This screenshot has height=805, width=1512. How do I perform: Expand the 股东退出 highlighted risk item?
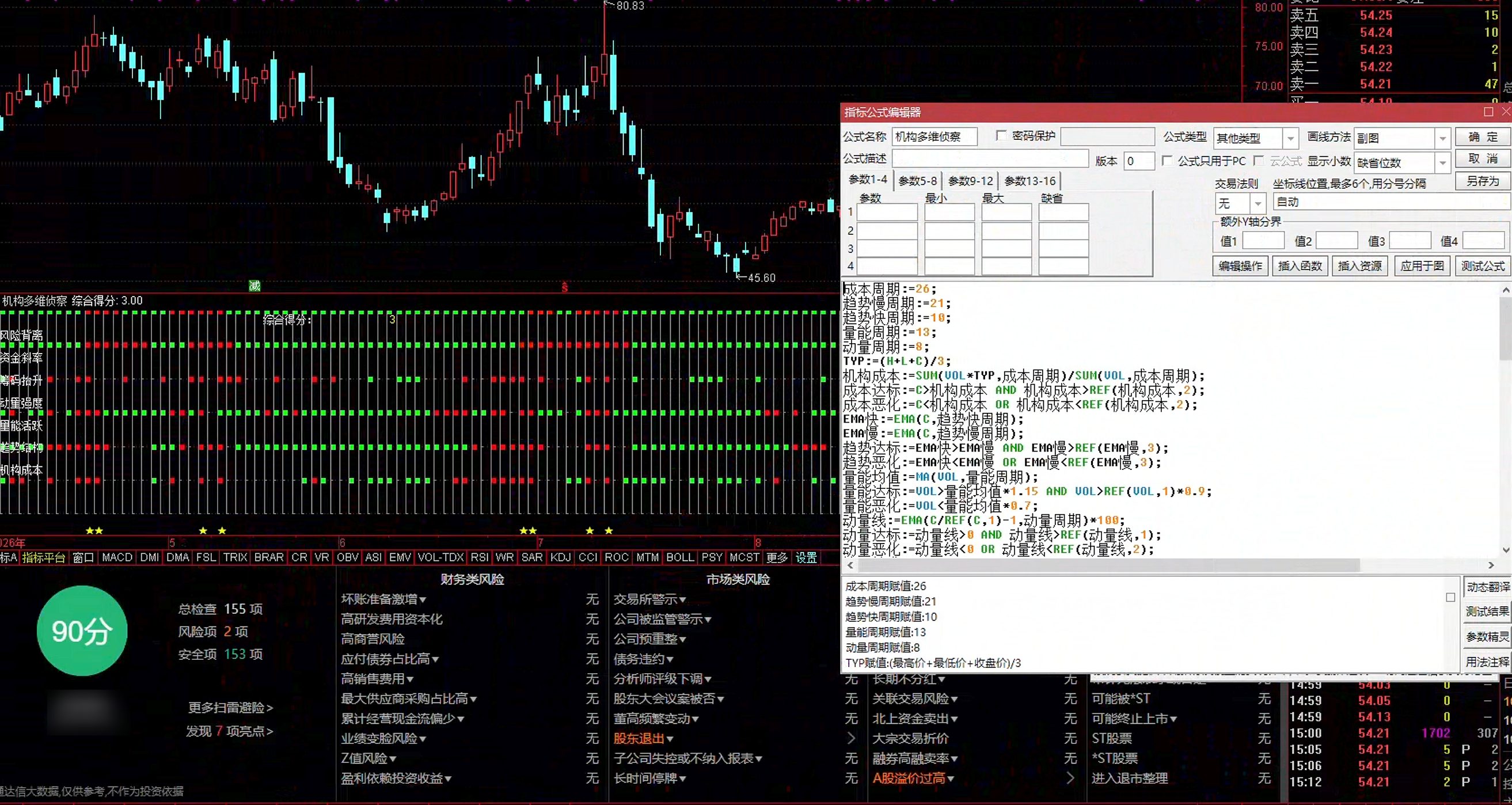coord(643,738)
